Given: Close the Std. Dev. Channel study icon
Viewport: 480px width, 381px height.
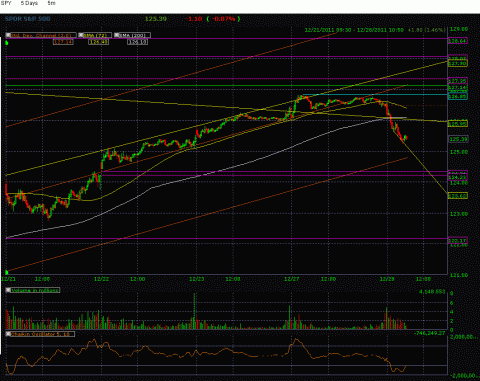Looking at the screenshot, I should pos(8,35).
